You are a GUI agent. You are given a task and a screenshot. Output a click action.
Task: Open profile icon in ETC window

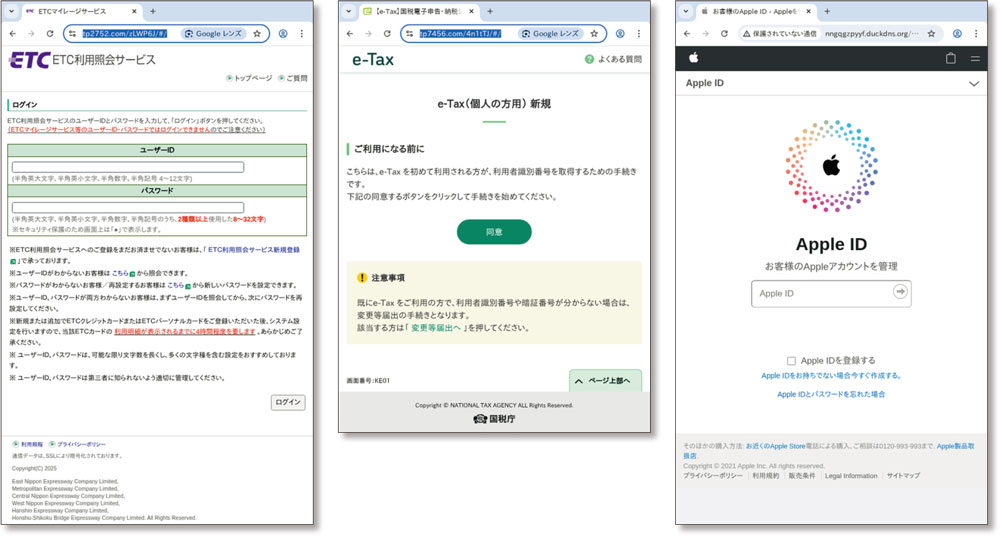pyautogui.click(x=283, y=34)
